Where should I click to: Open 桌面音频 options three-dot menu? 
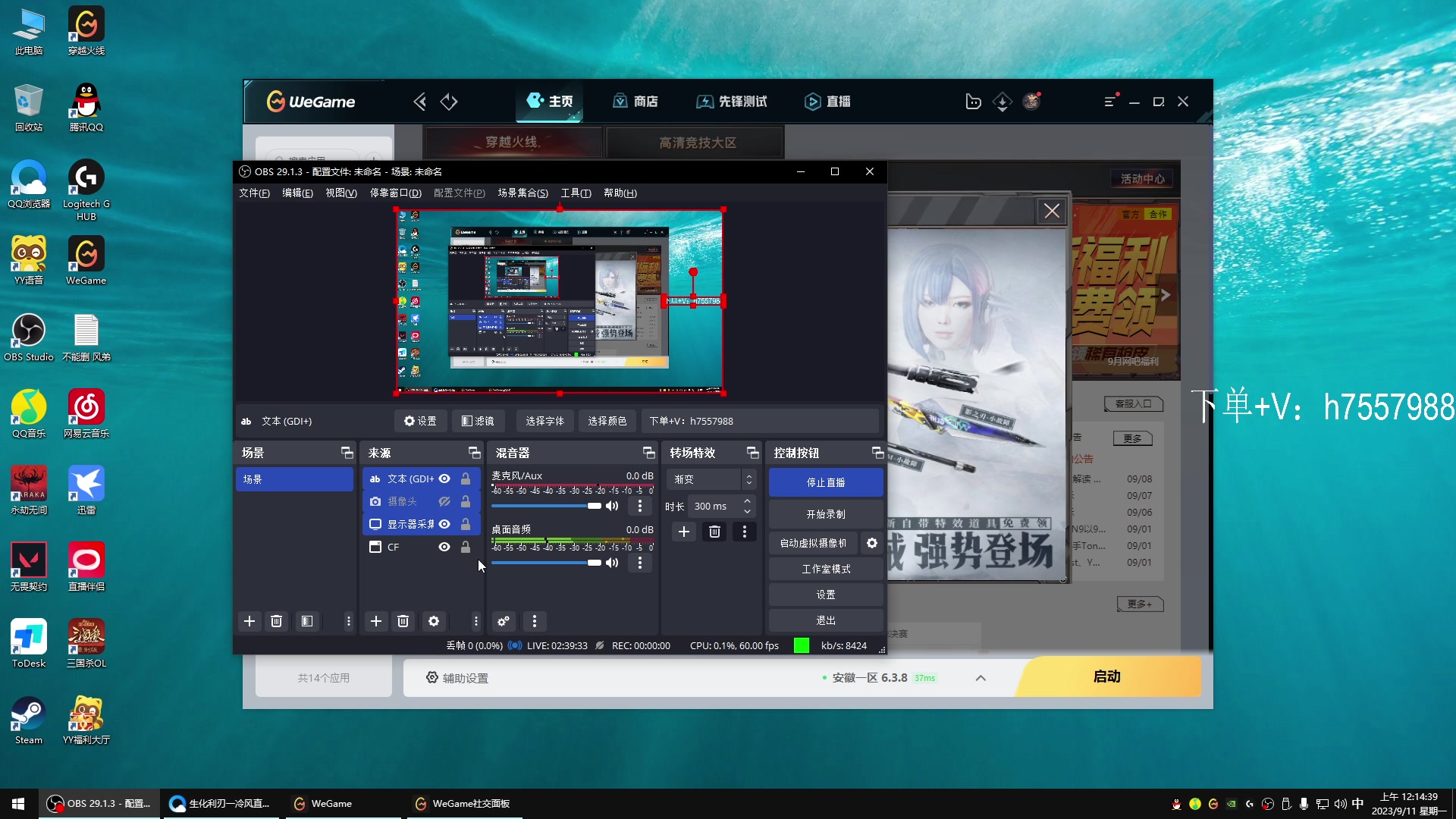(640, 563)
